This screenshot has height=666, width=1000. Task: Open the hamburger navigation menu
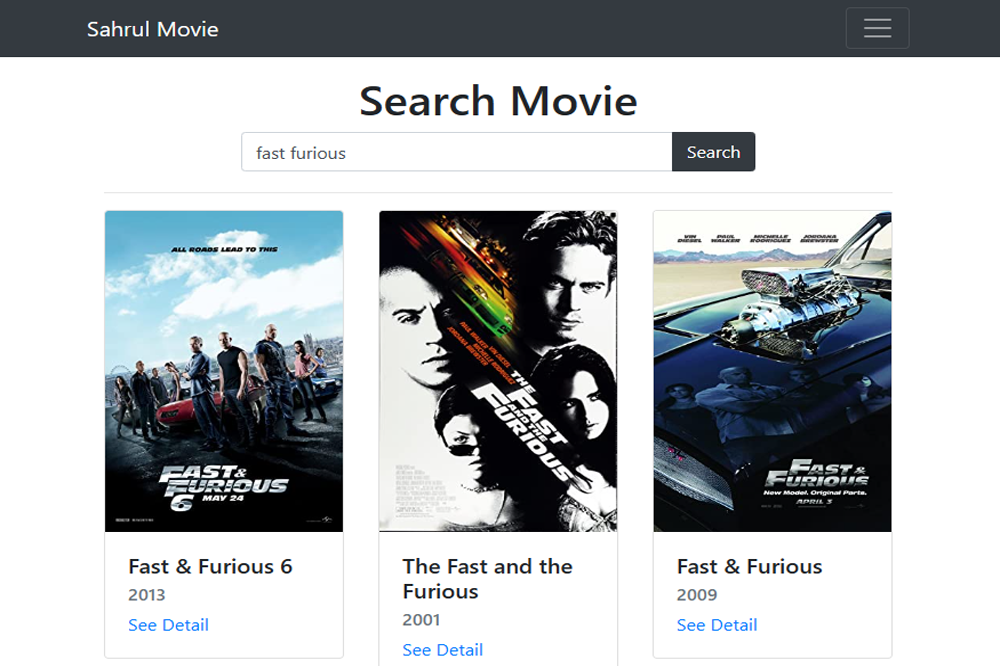tap(877, 28)
